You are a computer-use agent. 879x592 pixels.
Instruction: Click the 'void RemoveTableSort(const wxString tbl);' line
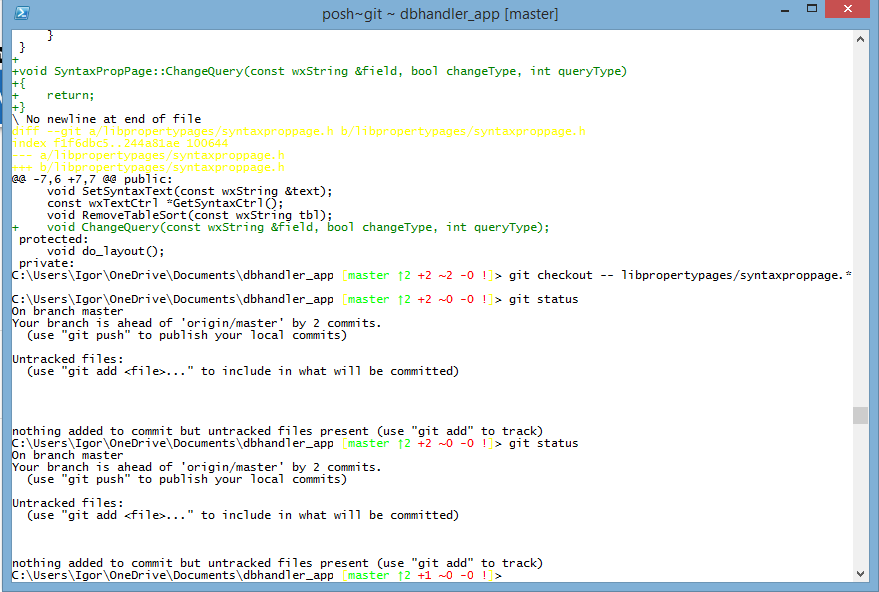[189, 215]
